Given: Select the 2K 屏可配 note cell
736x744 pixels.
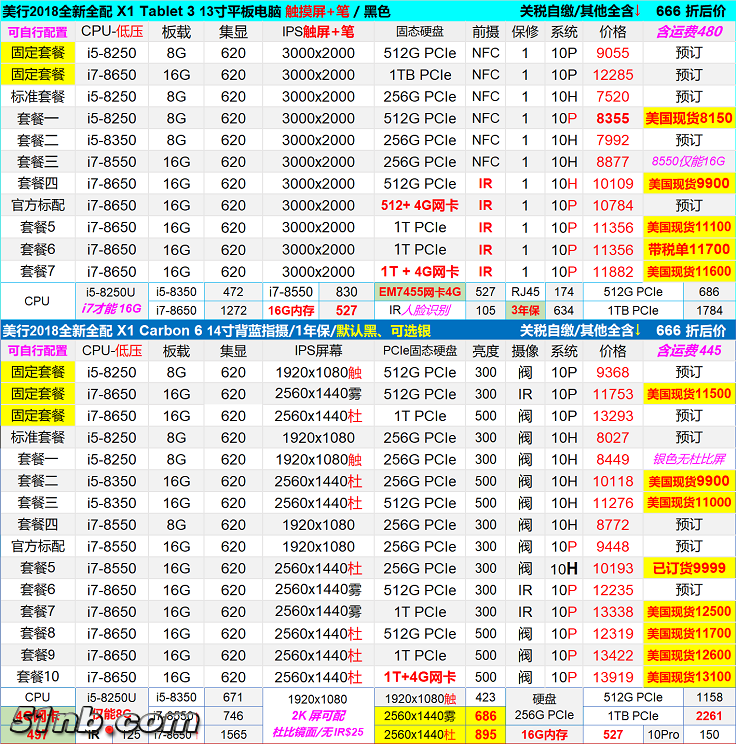Looking at the screenshot, I should click(318, 716).
